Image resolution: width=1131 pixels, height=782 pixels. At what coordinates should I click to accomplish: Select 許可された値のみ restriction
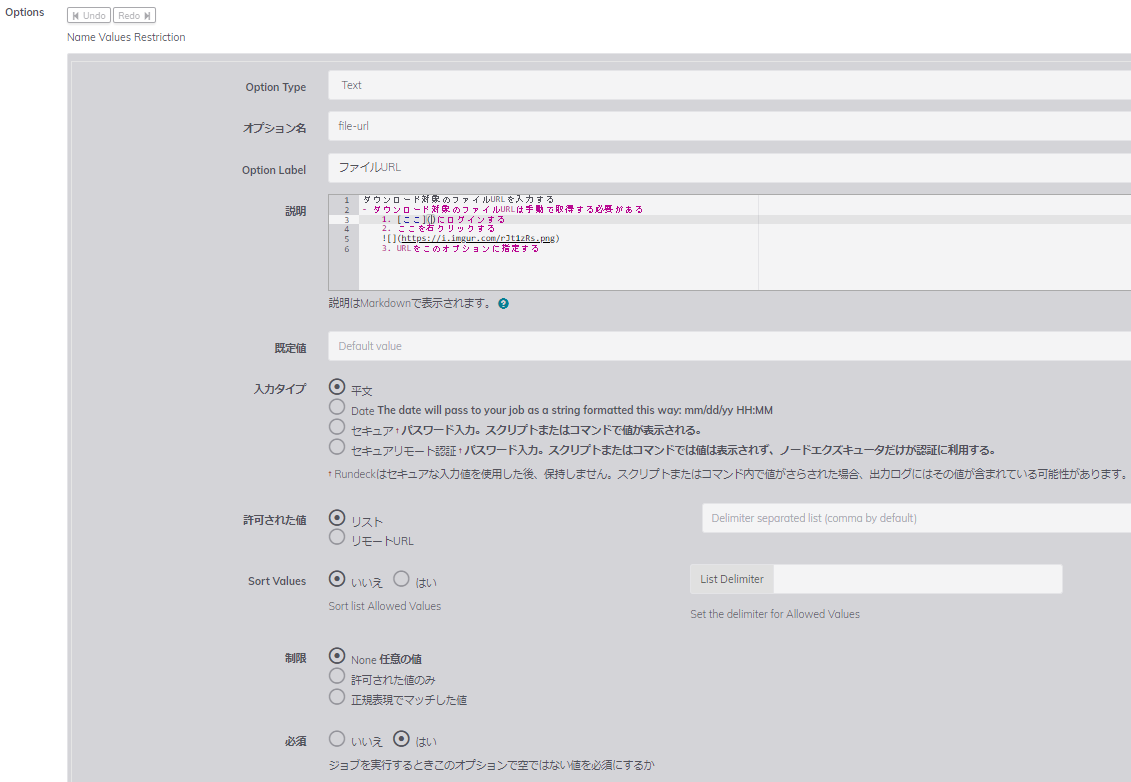pyautogui.click(x=337, y=676)
